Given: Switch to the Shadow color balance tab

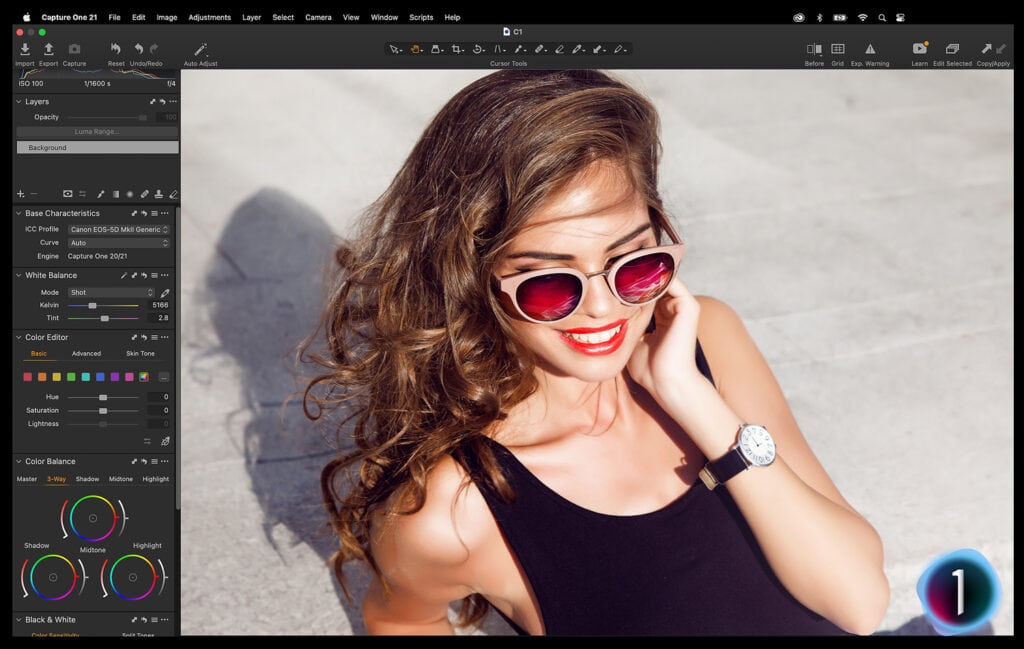Looking at the screenshot, I should tap(88, 479).
